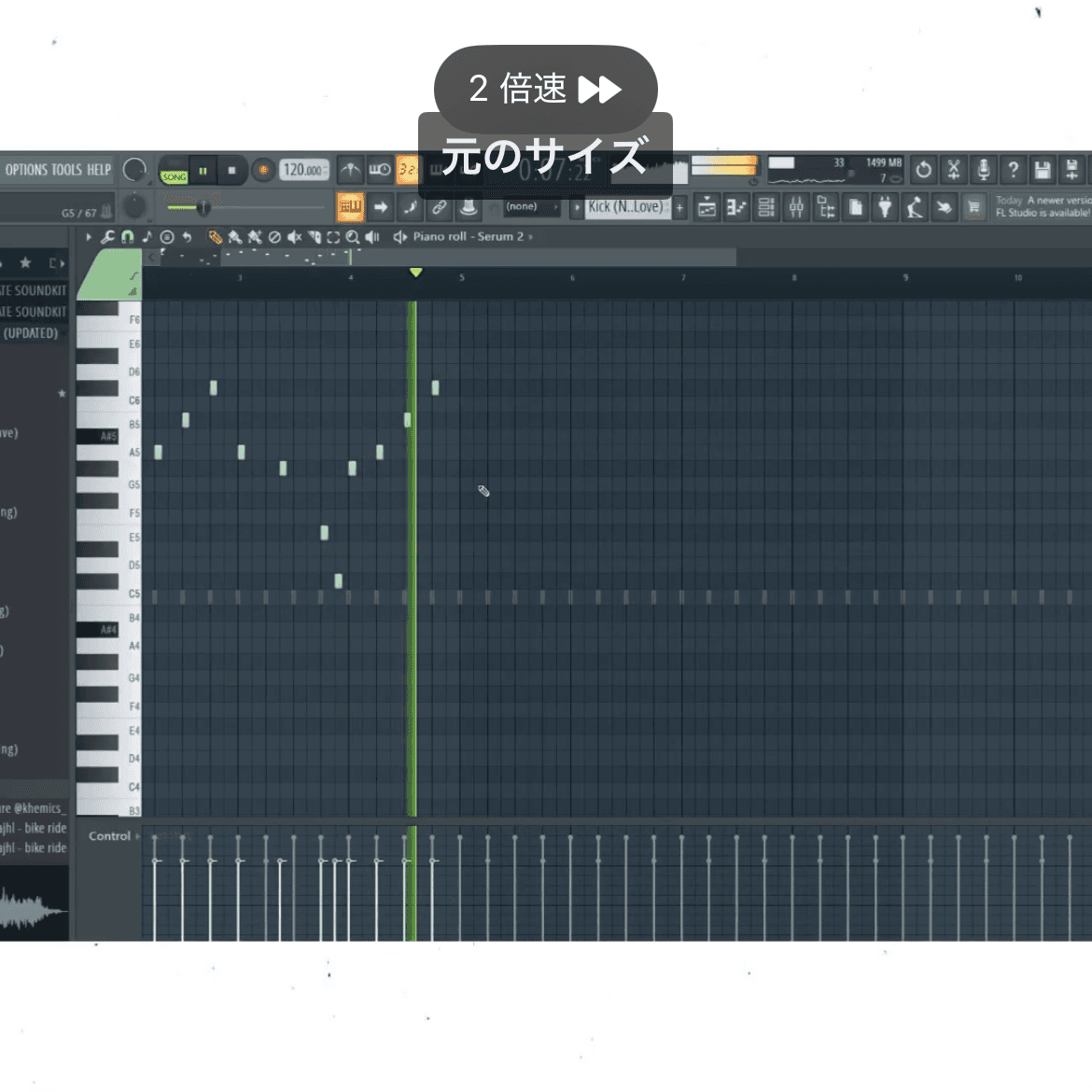Image resolution: width=1092 pixels, height=1092 pixels.
Task: Open the touch controller hand icon
Action: (945, 207)
